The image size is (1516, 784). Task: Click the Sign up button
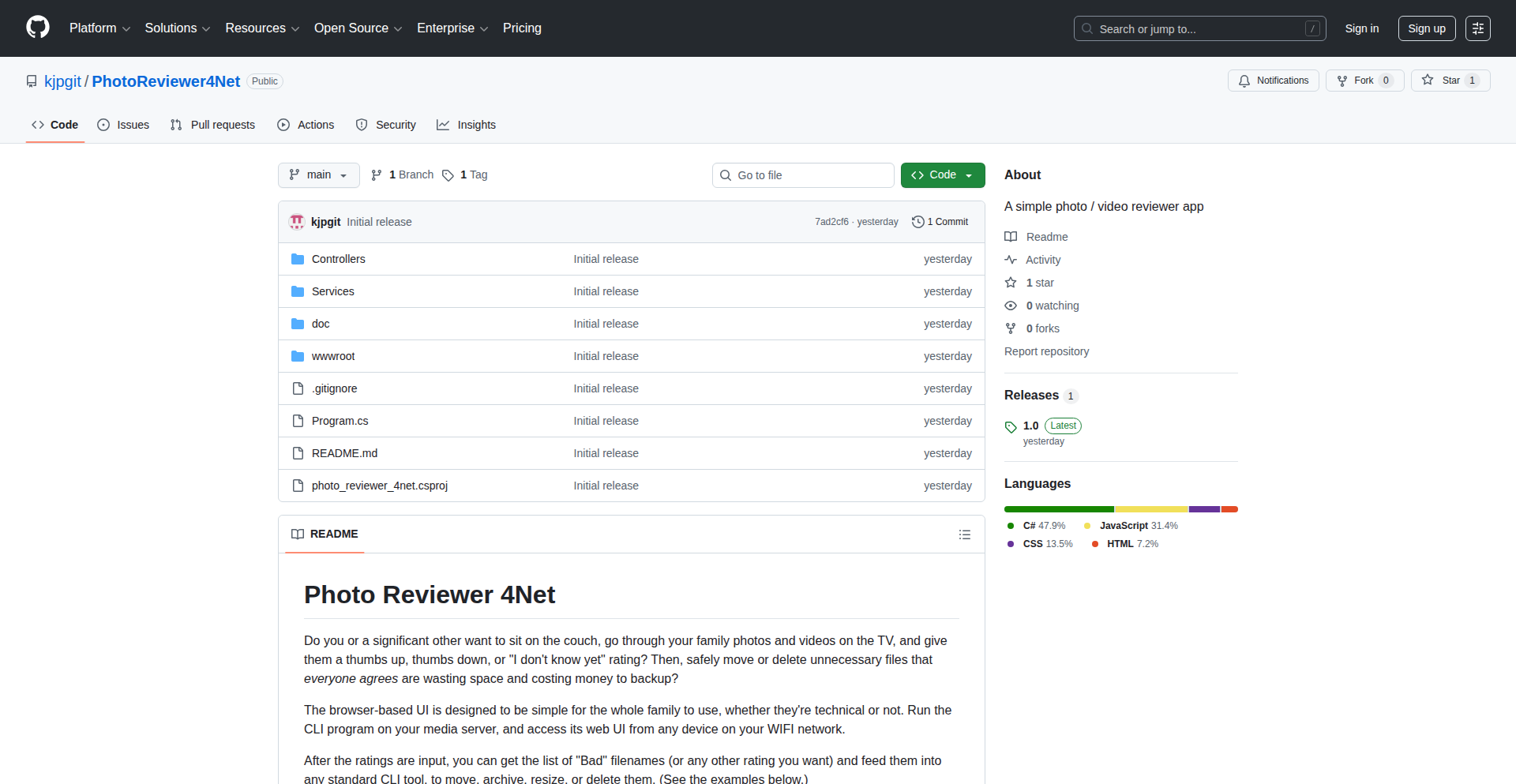pos(1426,28)
